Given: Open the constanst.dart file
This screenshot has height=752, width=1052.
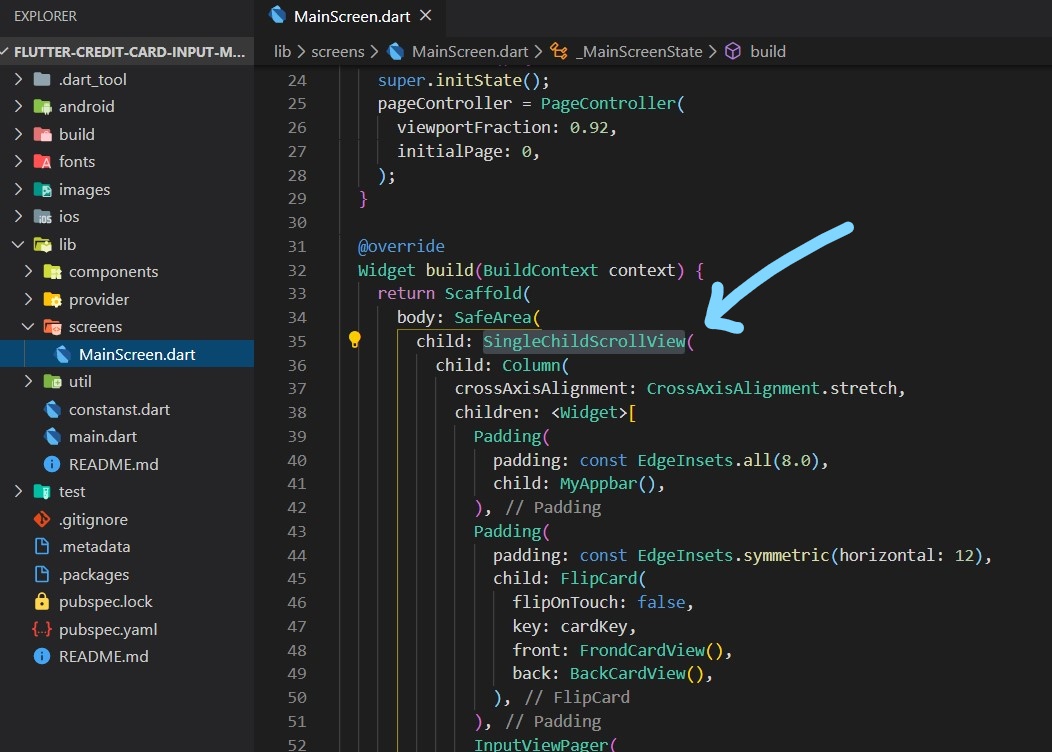Looking at the screenshot, I should point(119,409).
